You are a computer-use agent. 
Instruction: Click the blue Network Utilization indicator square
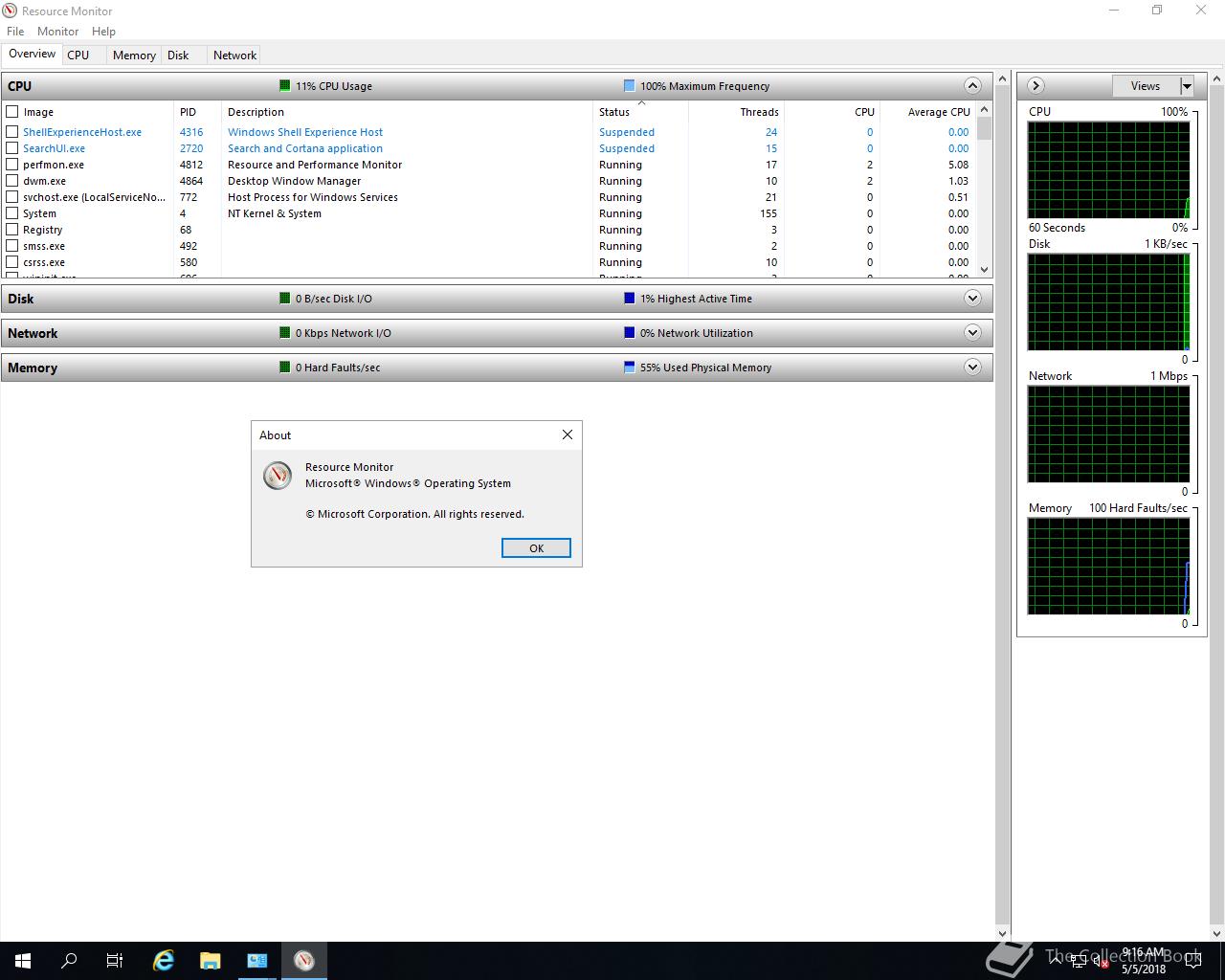coord(629,332)
